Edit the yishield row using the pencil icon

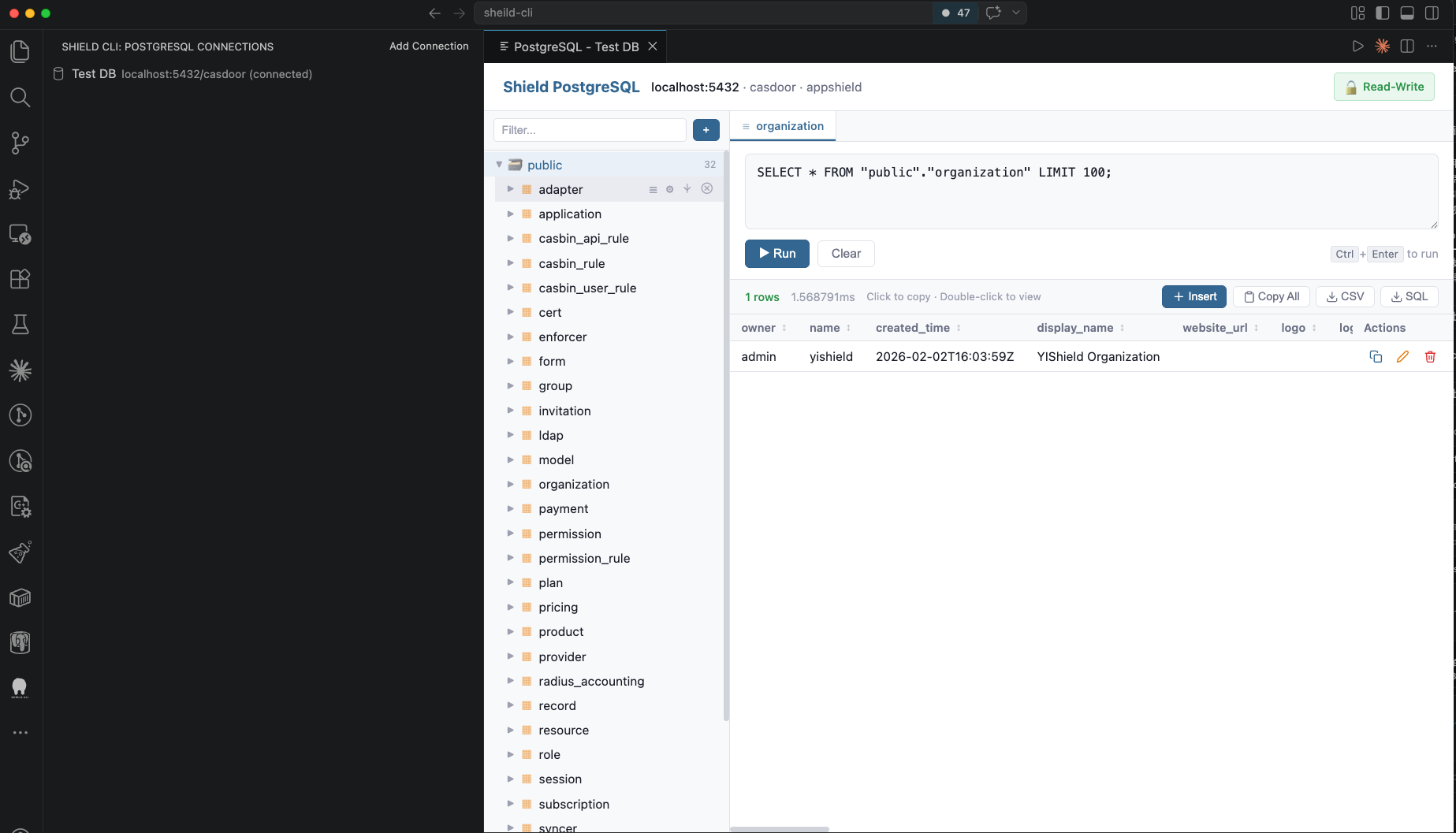pos(1402,356)
